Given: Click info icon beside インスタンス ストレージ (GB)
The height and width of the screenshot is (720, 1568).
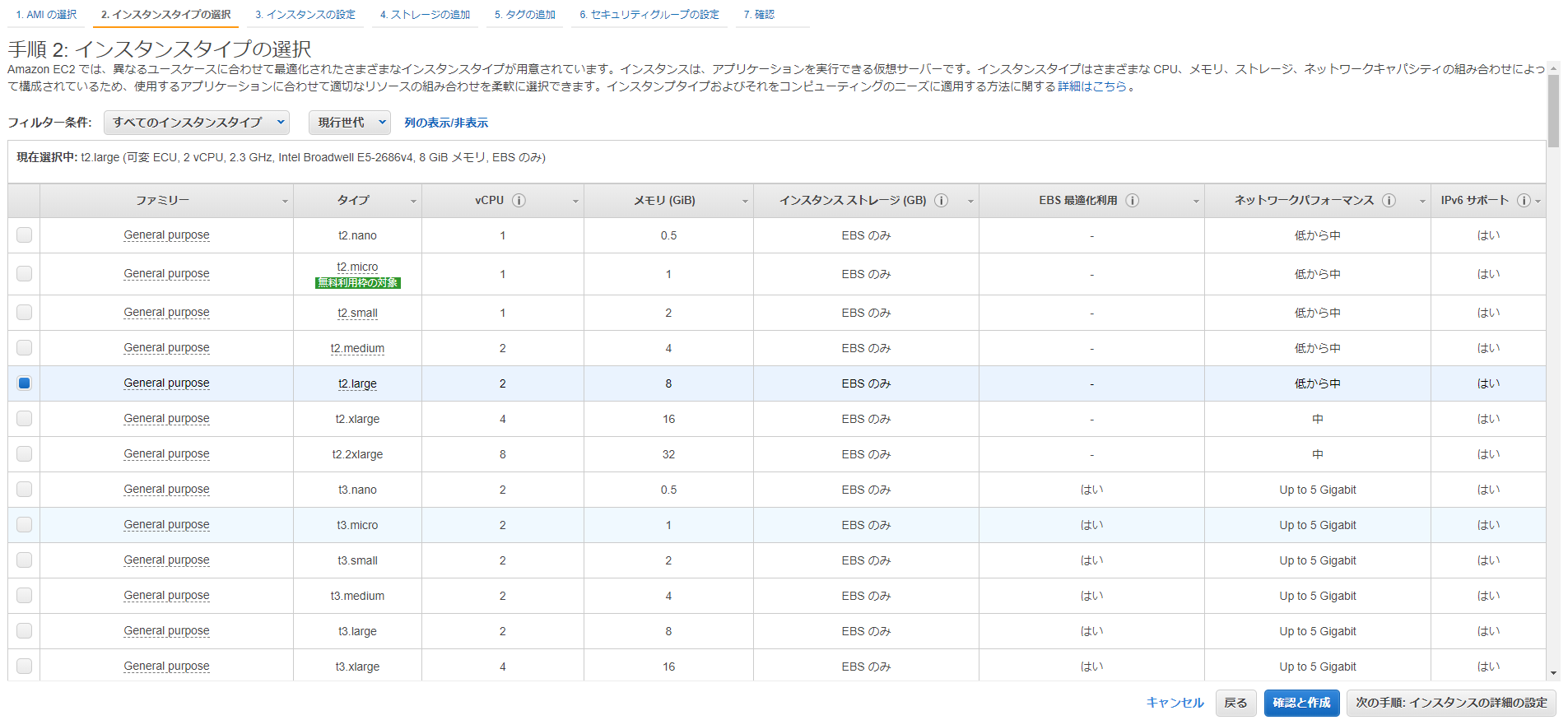Looking at the screenshot, I should (x=942, y=201).
